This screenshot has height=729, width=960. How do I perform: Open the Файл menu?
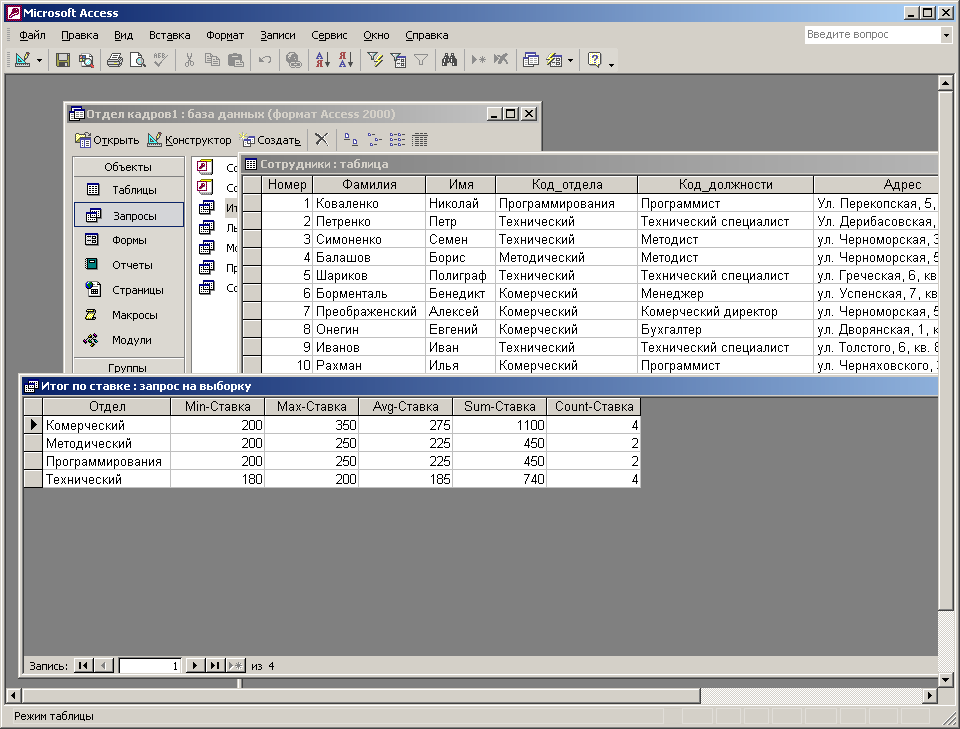[x=32, y=36]
